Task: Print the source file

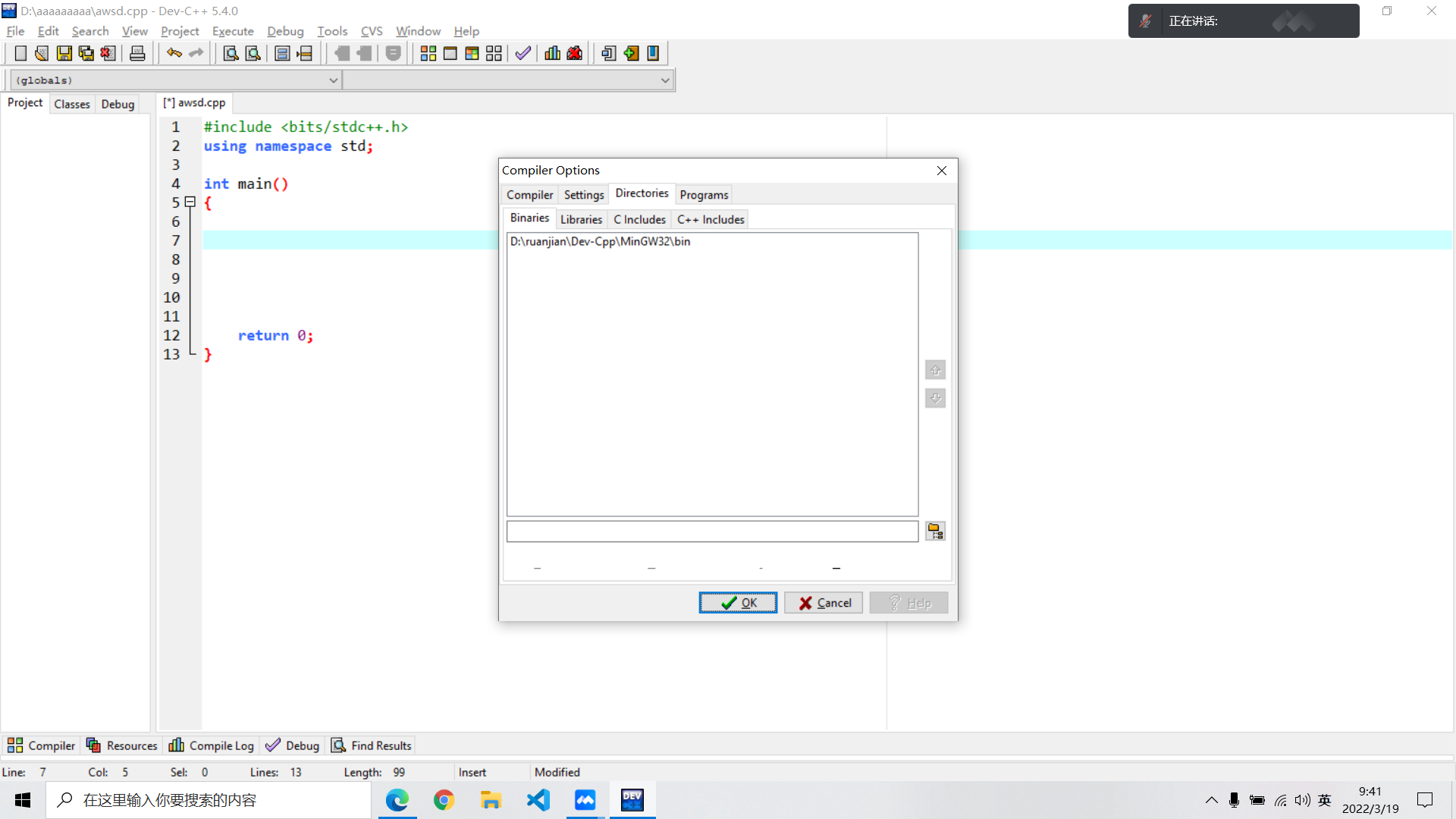Action: [x=137, y=53]
